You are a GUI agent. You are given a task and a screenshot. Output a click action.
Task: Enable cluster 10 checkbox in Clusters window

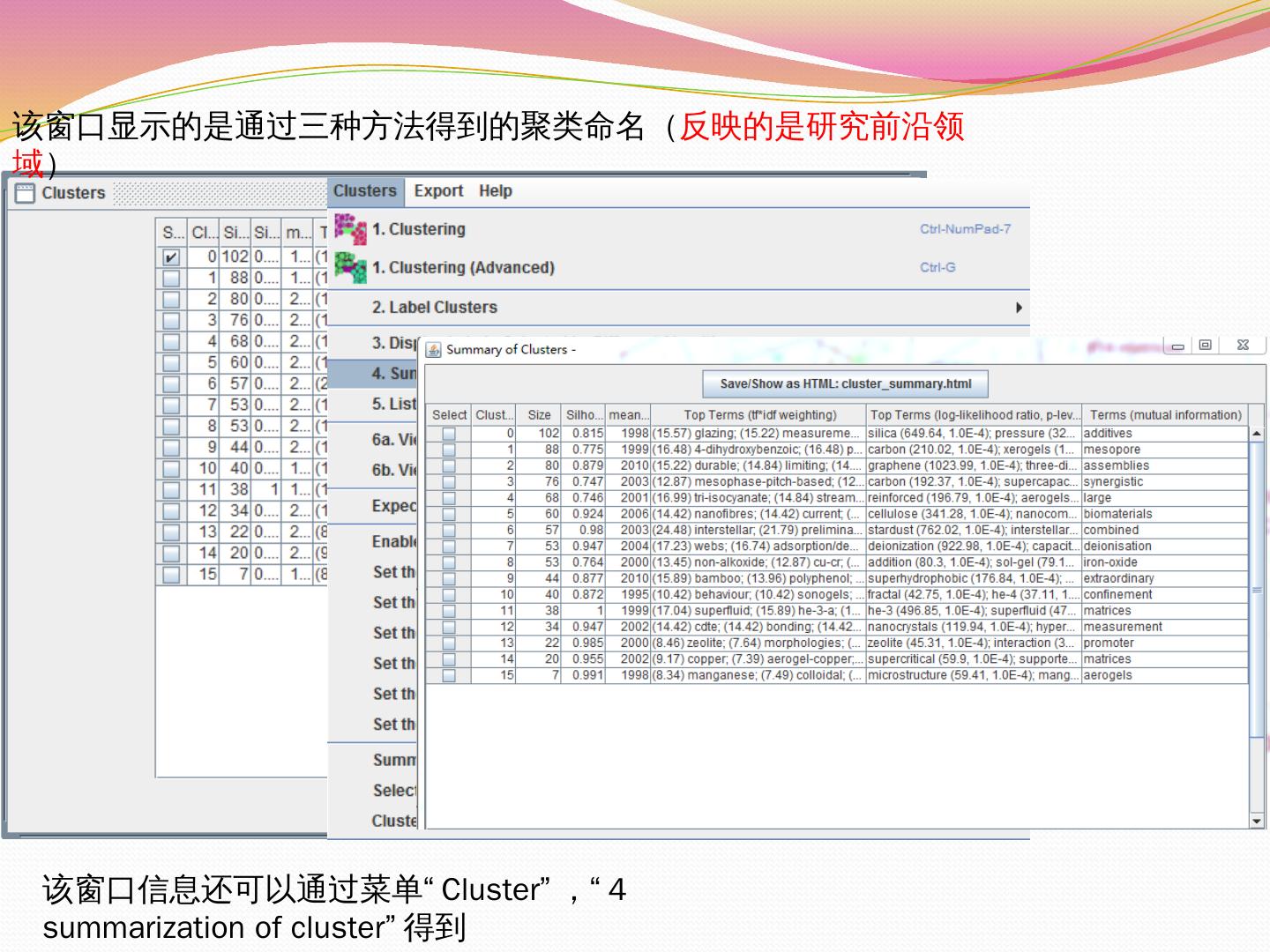coord(171,469)
